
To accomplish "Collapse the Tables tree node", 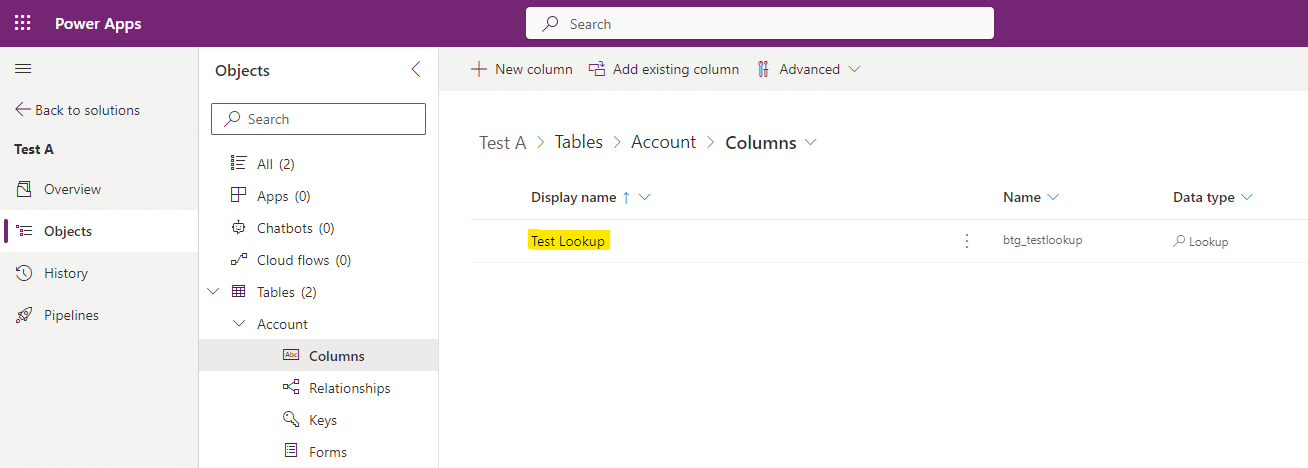I will coord(212,292).
